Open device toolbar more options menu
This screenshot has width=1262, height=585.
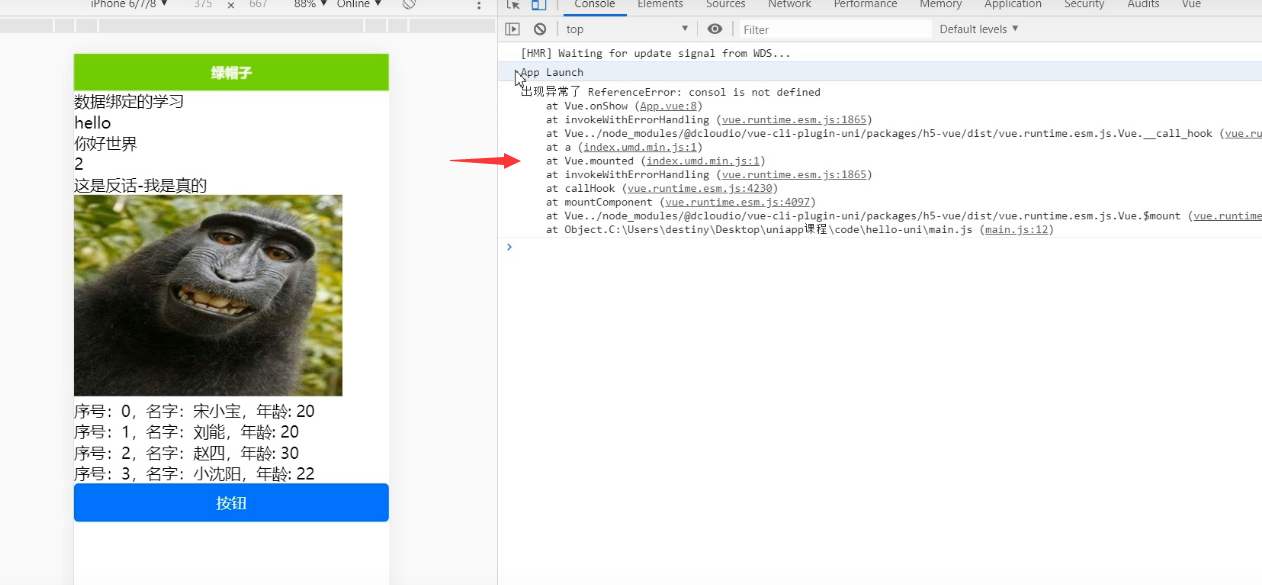pyautogui.click(x=479, y=5)
